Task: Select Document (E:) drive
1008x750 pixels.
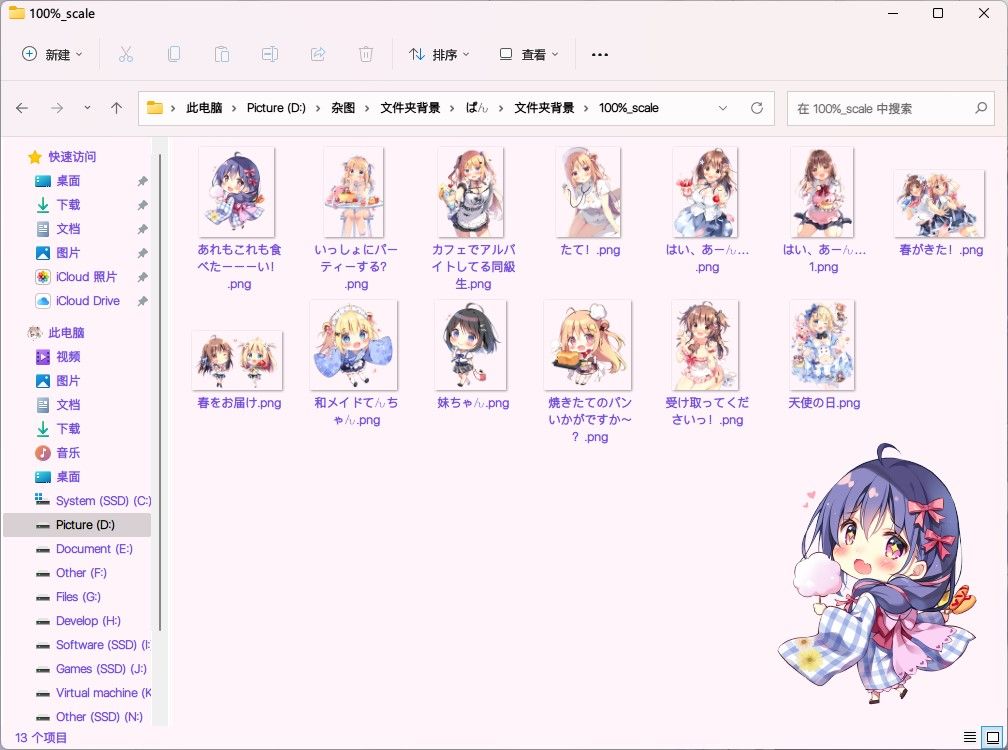Action: tap(85, 549)
